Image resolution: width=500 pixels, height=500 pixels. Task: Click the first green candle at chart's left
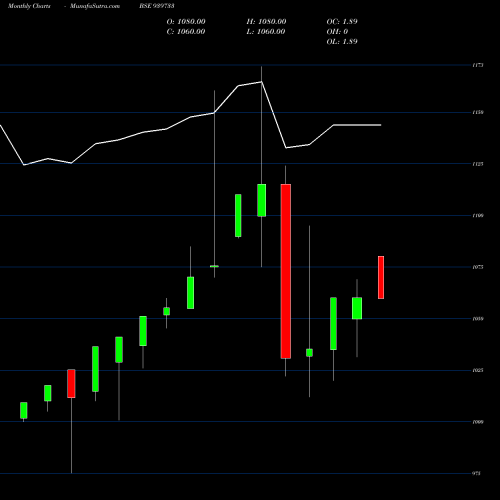tap(24, 410)
